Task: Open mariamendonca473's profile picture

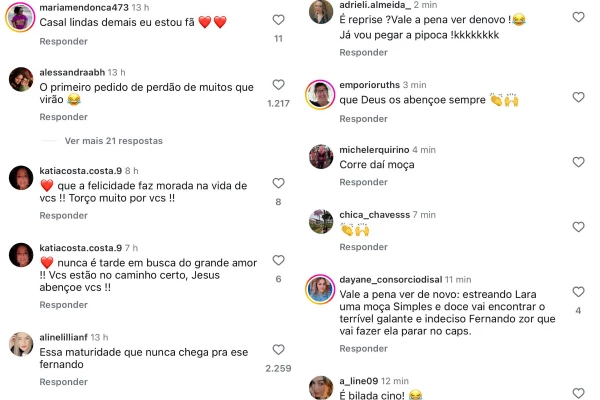Action: 20,17
